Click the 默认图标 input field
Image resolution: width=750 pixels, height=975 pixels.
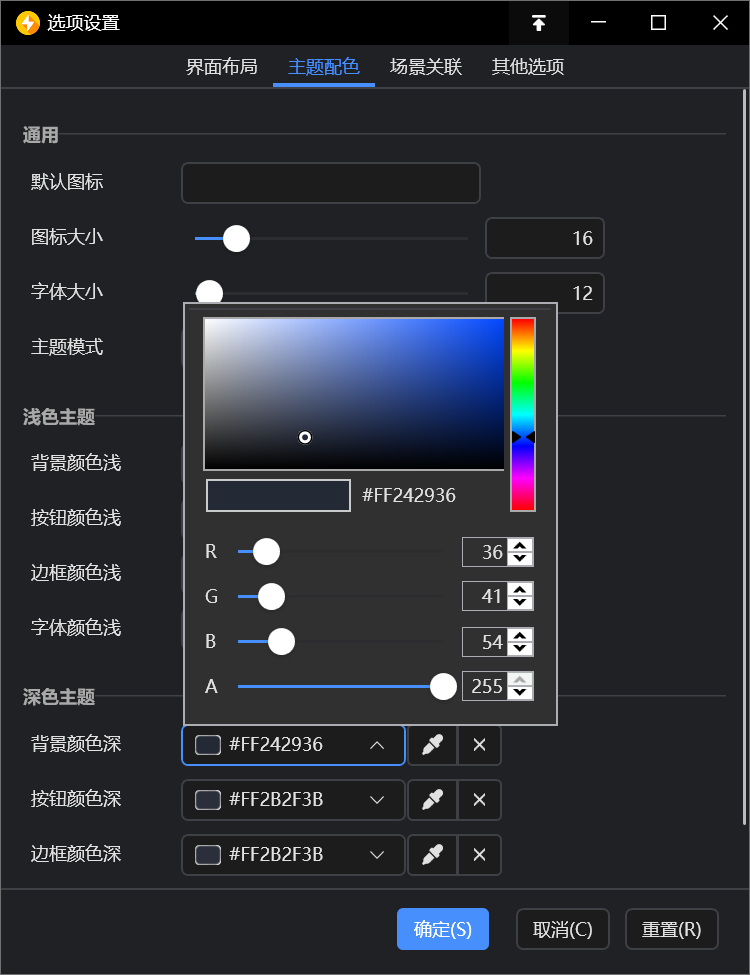(330, 183)
